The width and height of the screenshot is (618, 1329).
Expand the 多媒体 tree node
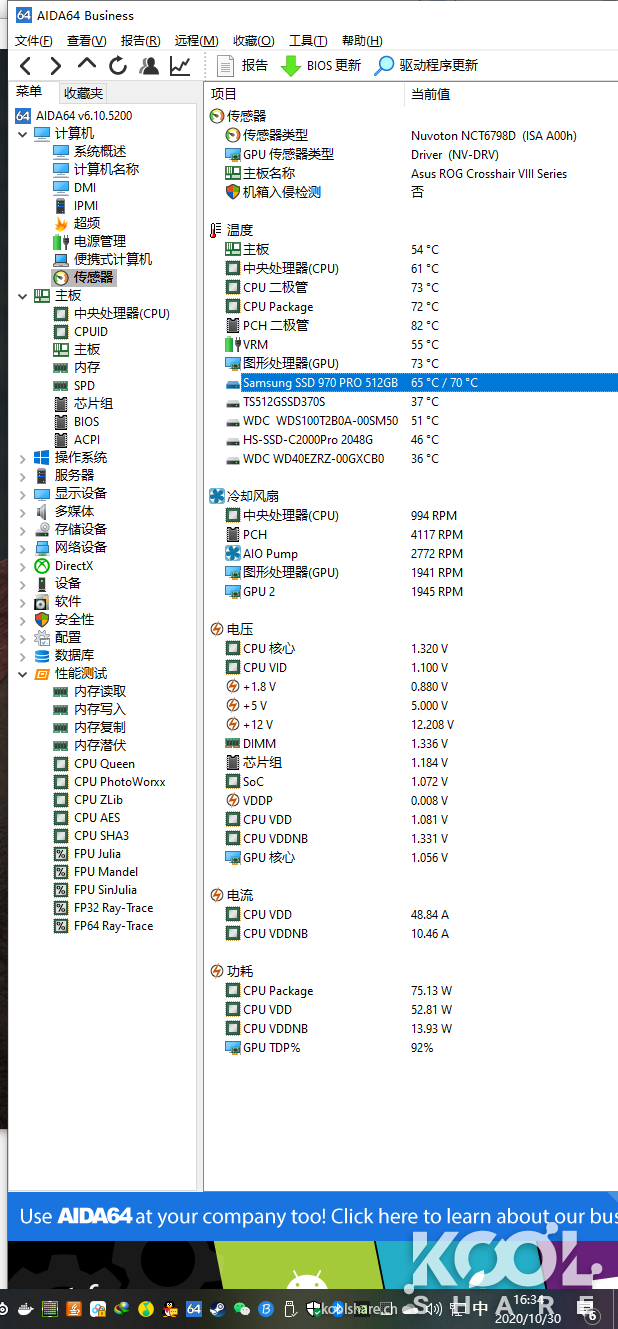click(x=22, y=512)
